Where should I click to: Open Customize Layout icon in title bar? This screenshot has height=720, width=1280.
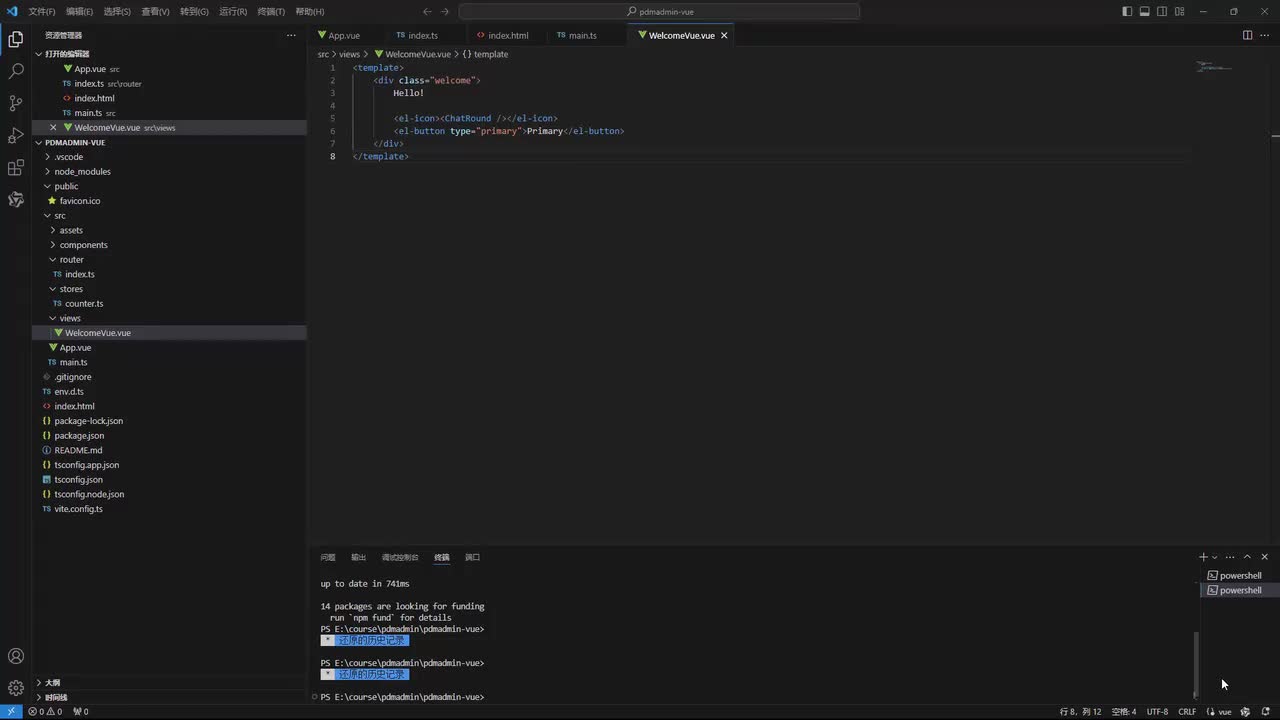coord(1180,11)
